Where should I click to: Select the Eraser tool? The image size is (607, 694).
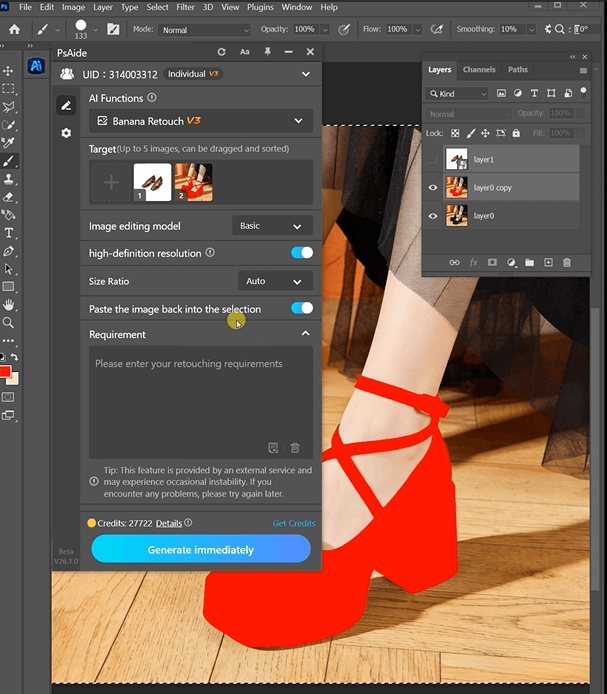tap(8, 197)
